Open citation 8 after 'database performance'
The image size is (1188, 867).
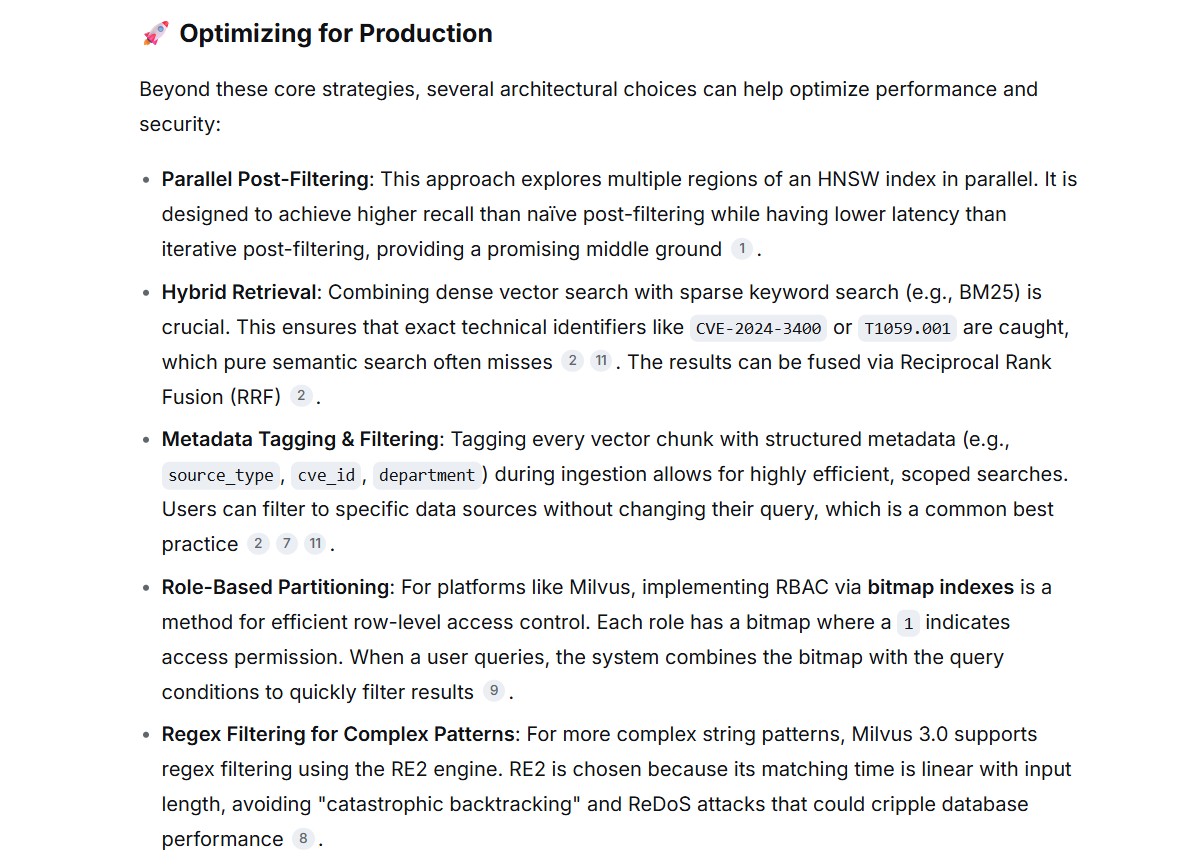[303, 838]
